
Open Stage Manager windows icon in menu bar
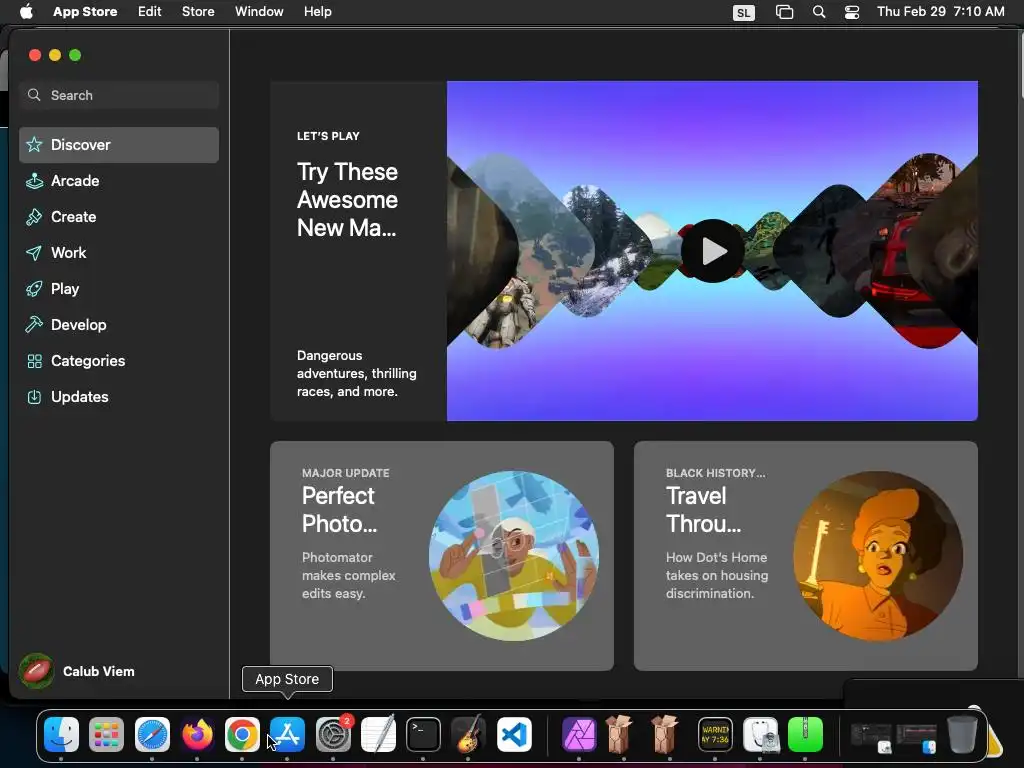[x=784, y=12]
